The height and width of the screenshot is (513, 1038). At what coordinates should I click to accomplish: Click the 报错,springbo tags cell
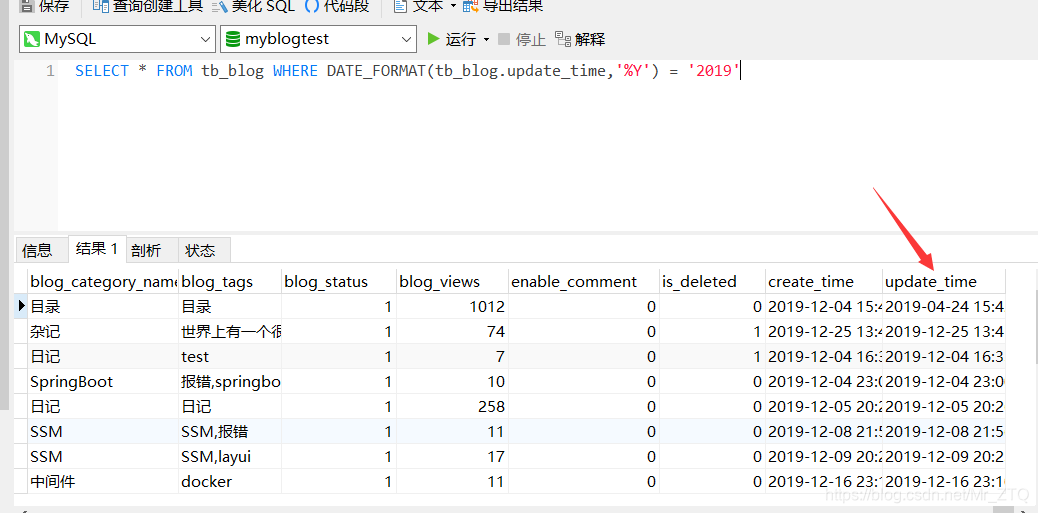[x=230, y=382]
